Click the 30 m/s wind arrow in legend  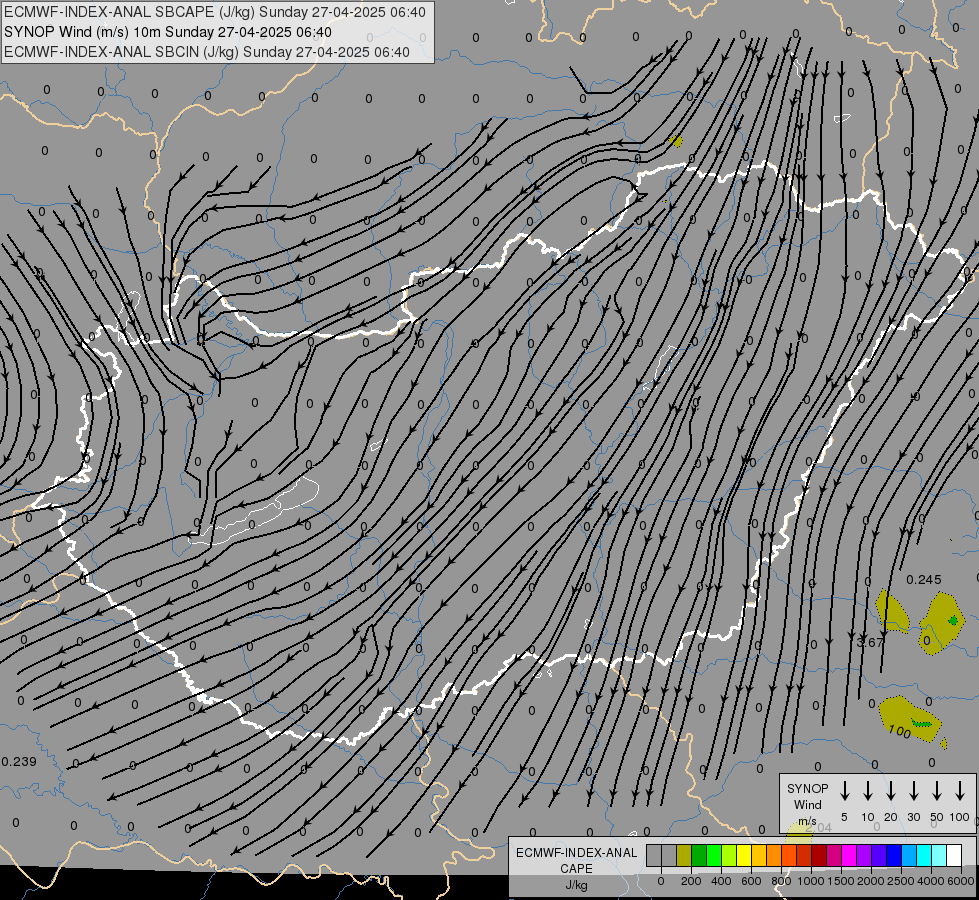(x=913, y=791)
